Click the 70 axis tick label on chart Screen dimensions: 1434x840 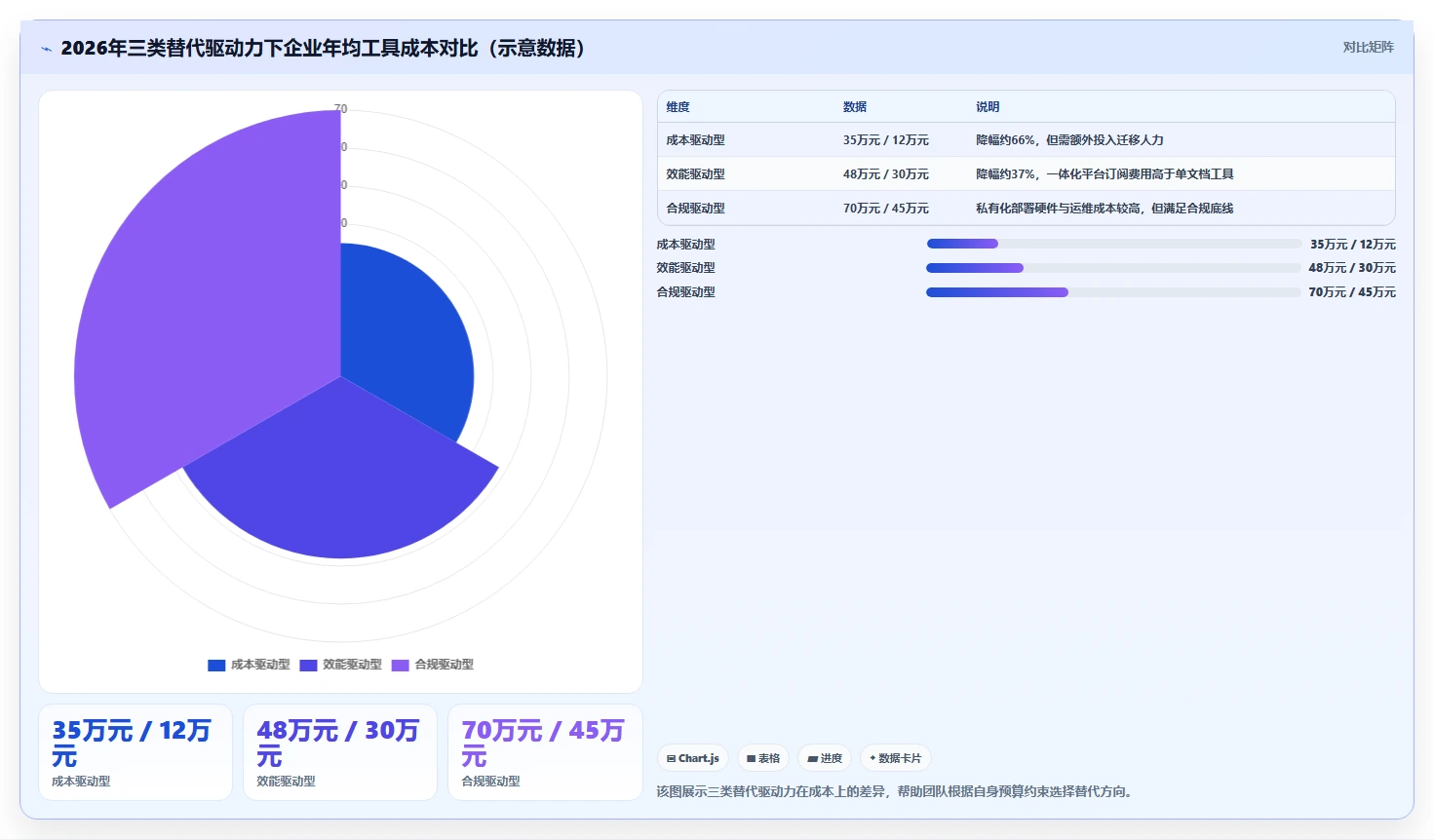click(340, 109)
